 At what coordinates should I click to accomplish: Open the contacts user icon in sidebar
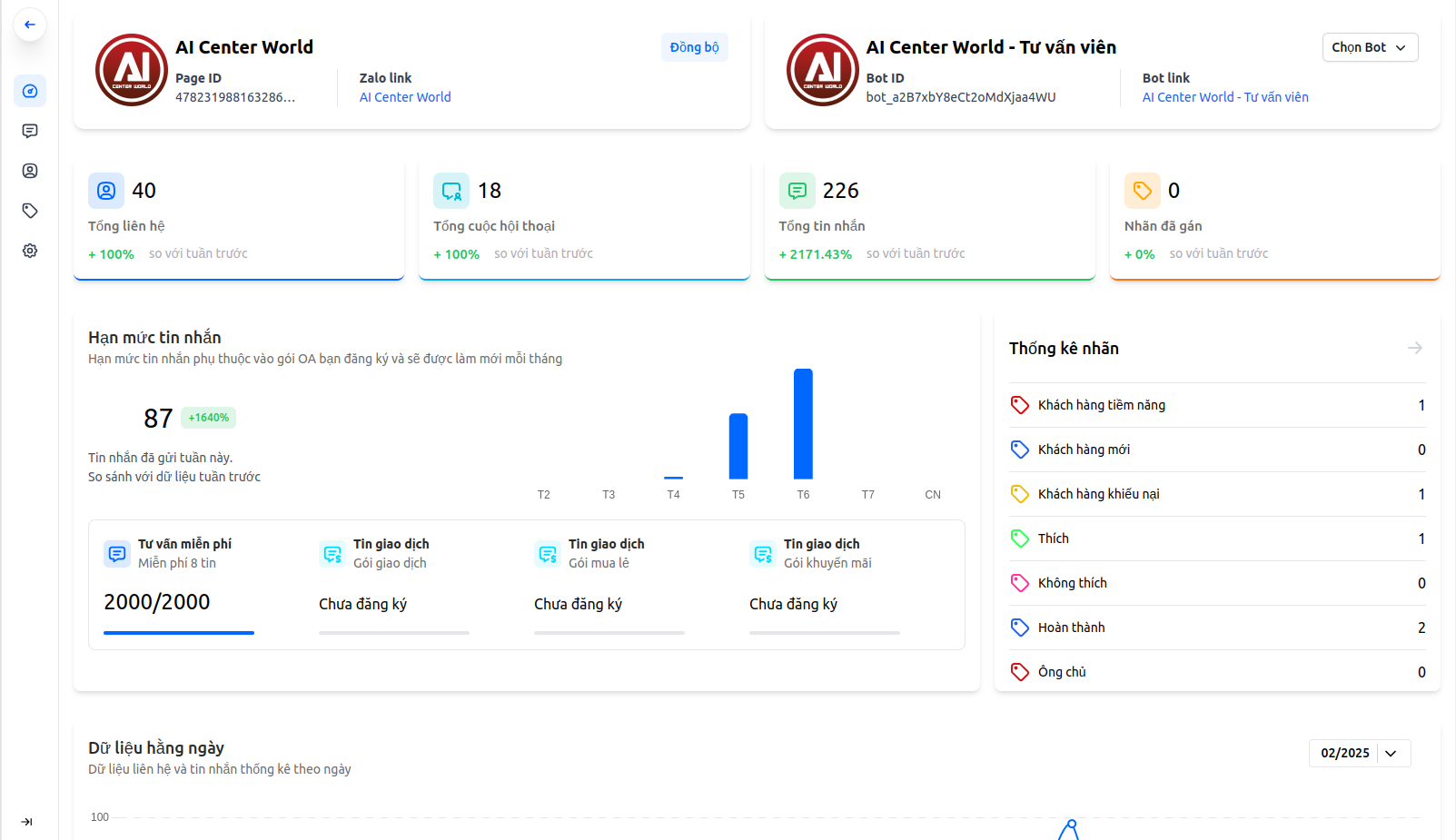30,171
